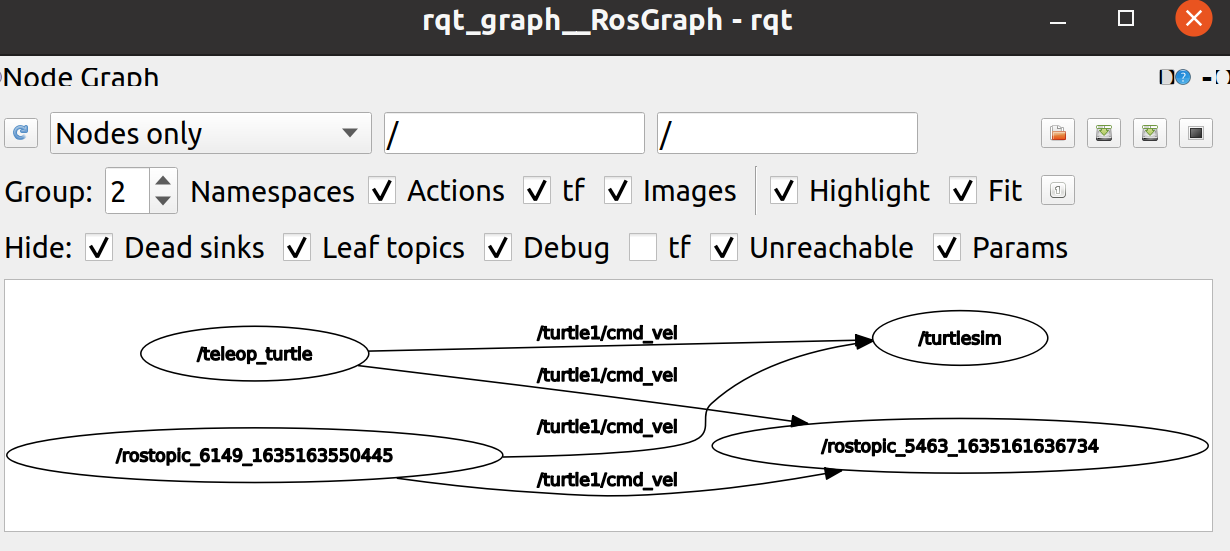Click the D dock icon beside help

[x=1166, y=77]
